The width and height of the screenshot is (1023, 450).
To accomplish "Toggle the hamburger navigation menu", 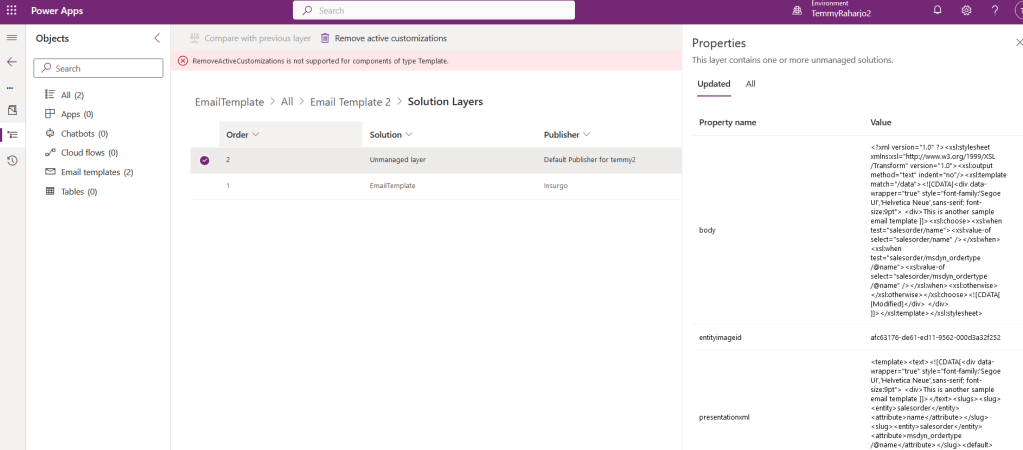I will click(12, 38).
